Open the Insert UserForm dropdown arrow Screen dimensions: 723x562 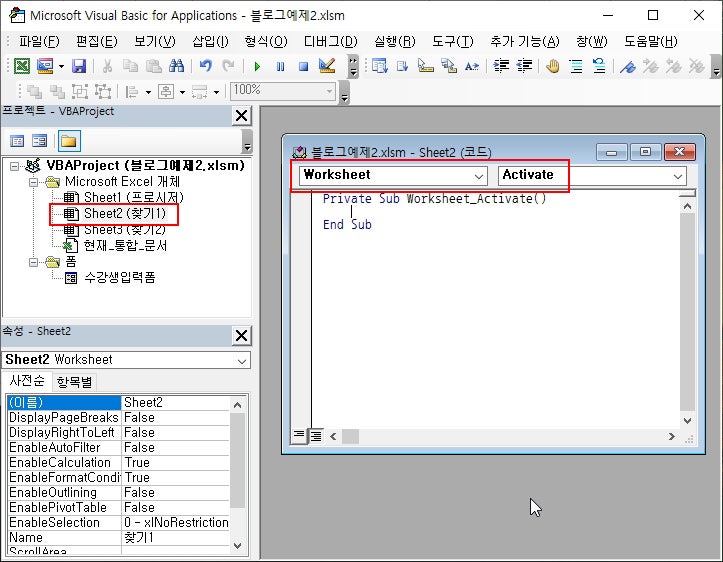coord(61,66)
